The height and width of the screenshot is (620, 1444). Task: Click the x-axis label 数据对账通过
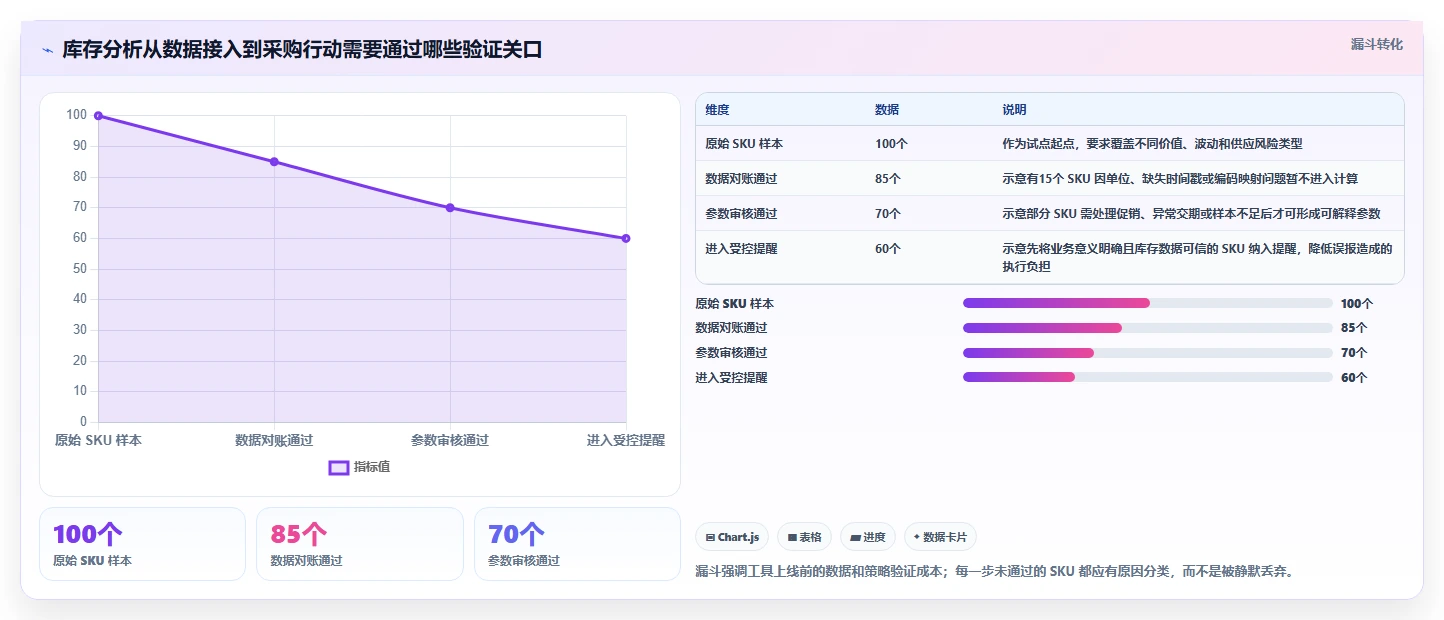pyautogui.click(x=274, y=440)
